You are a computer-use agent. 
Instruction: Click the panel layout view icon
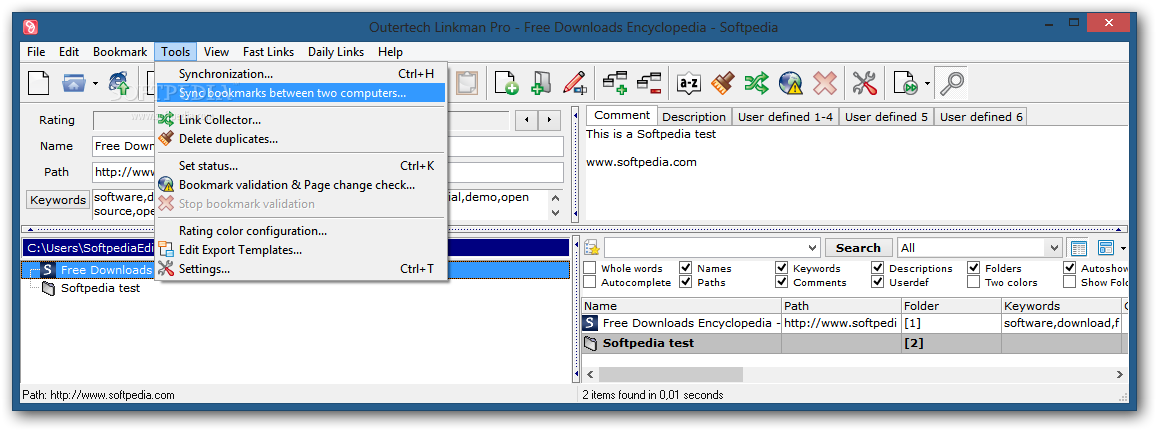coord(1106,248)
